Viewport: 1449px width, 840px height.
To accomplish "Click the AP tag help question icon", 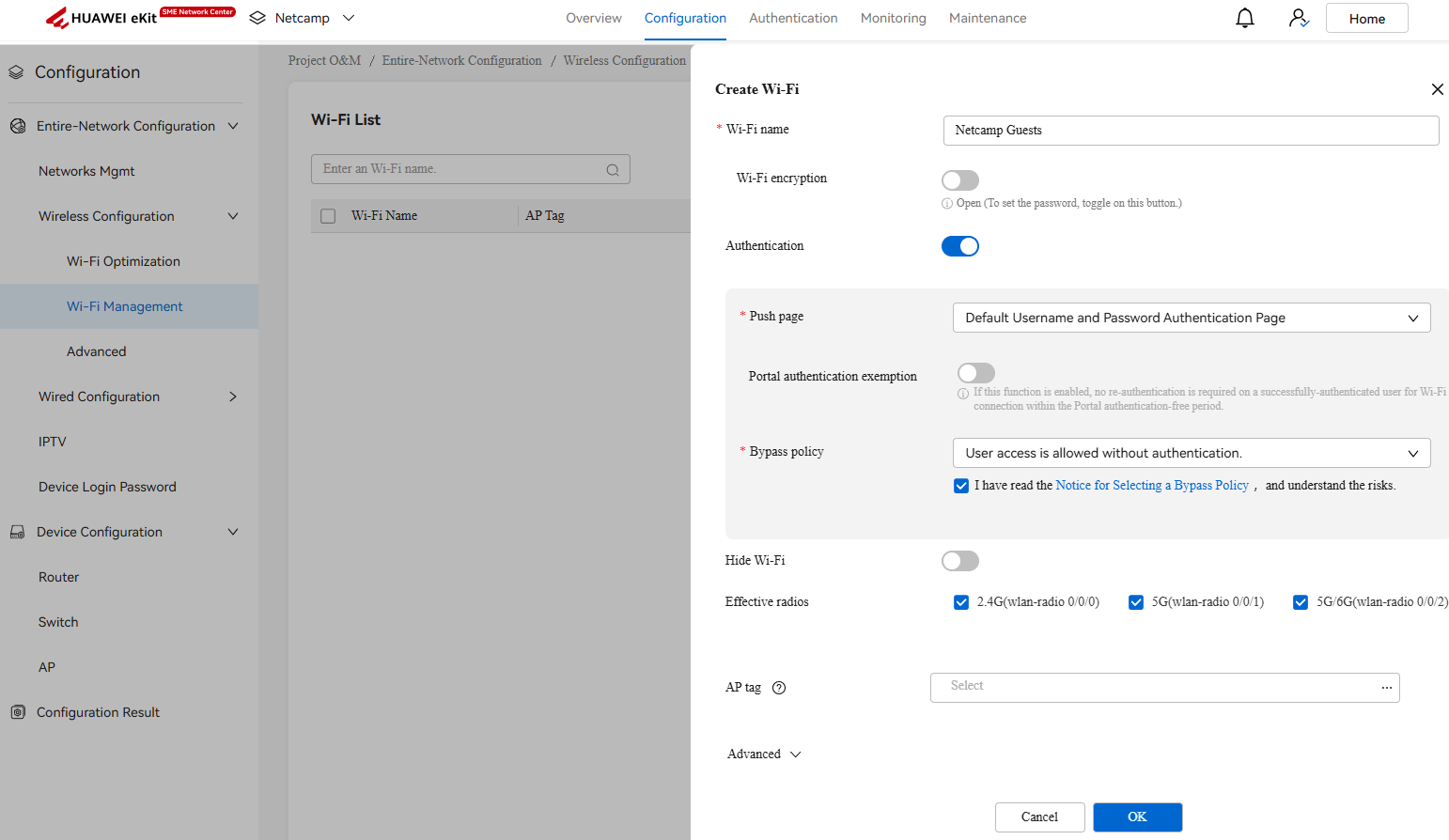I will click(779, 688).
